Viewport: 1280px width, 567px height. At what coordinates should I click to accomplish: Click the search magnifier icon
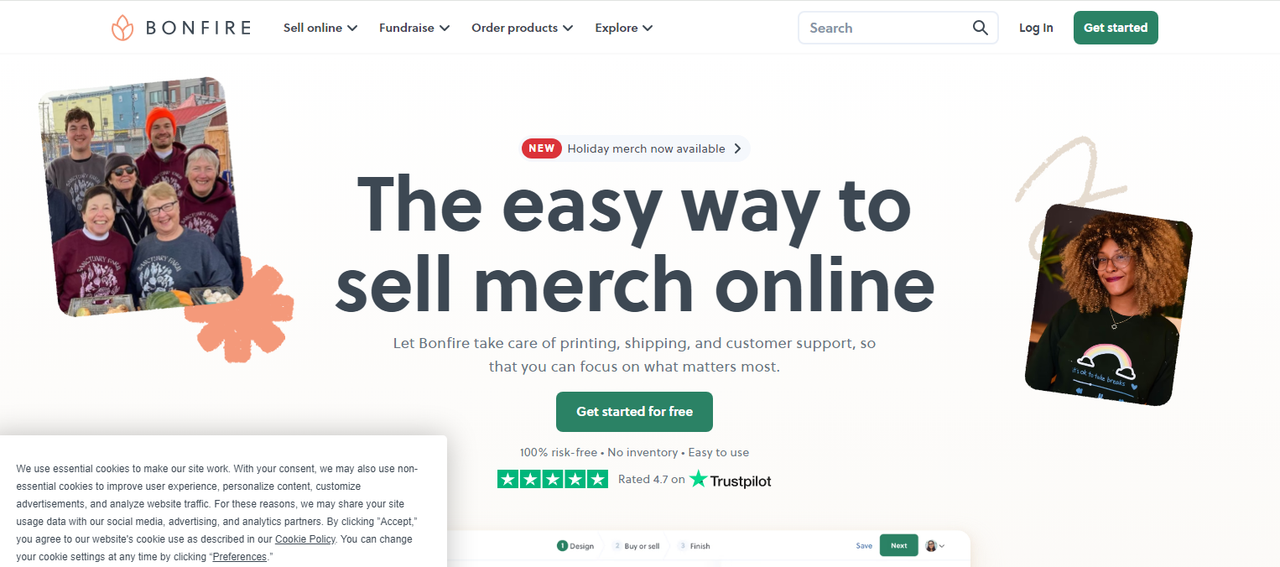[x=980, y=28]
